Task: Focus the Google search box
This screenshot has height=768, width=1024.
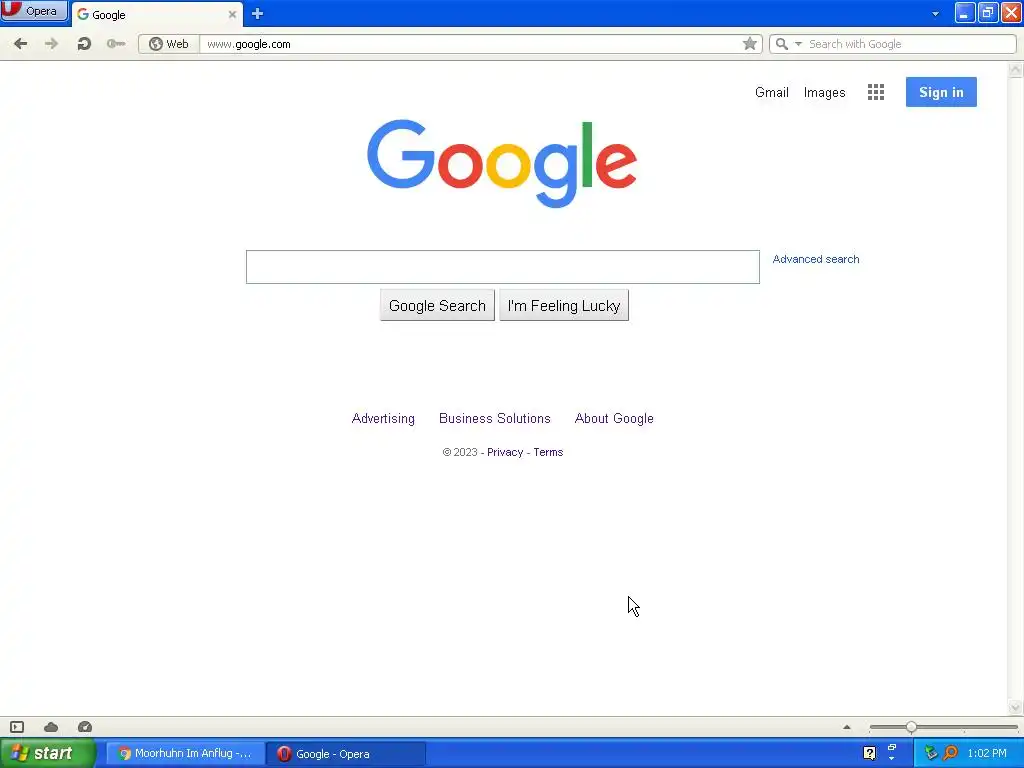Action: tap(502, 266)
